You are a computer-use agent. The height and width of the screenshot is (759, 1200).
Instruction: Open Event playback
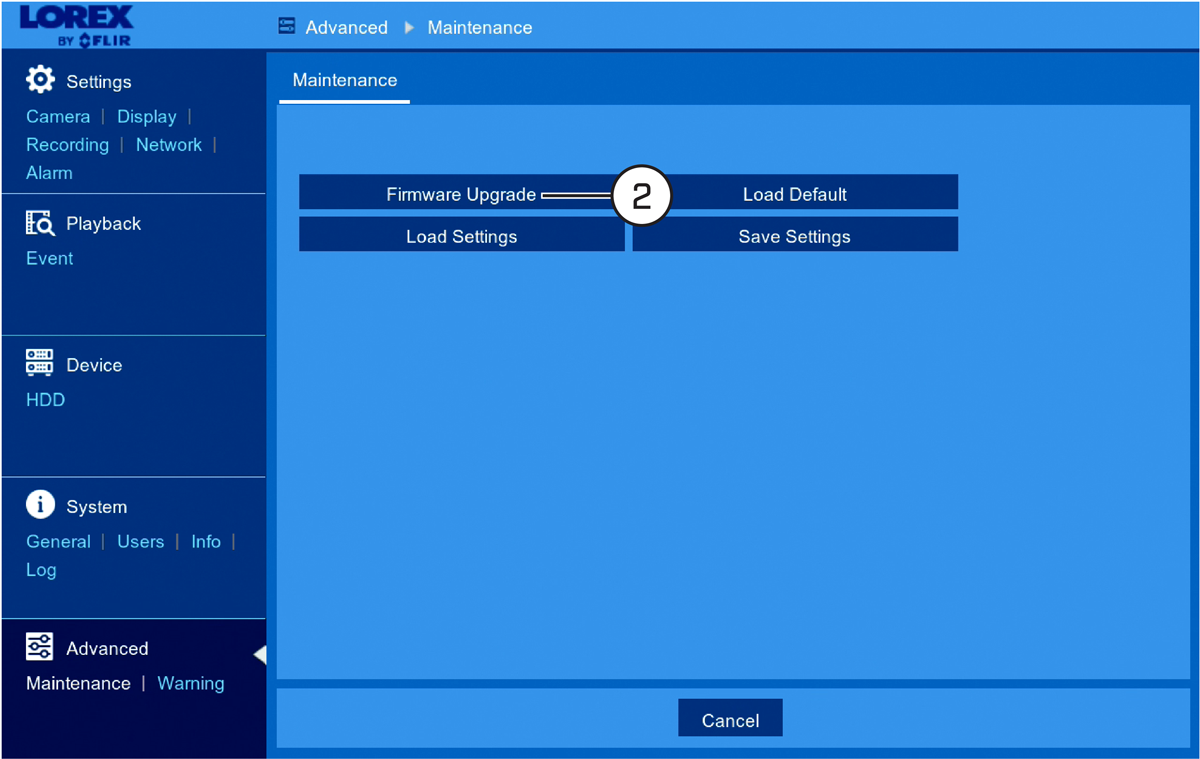[50, 259]
